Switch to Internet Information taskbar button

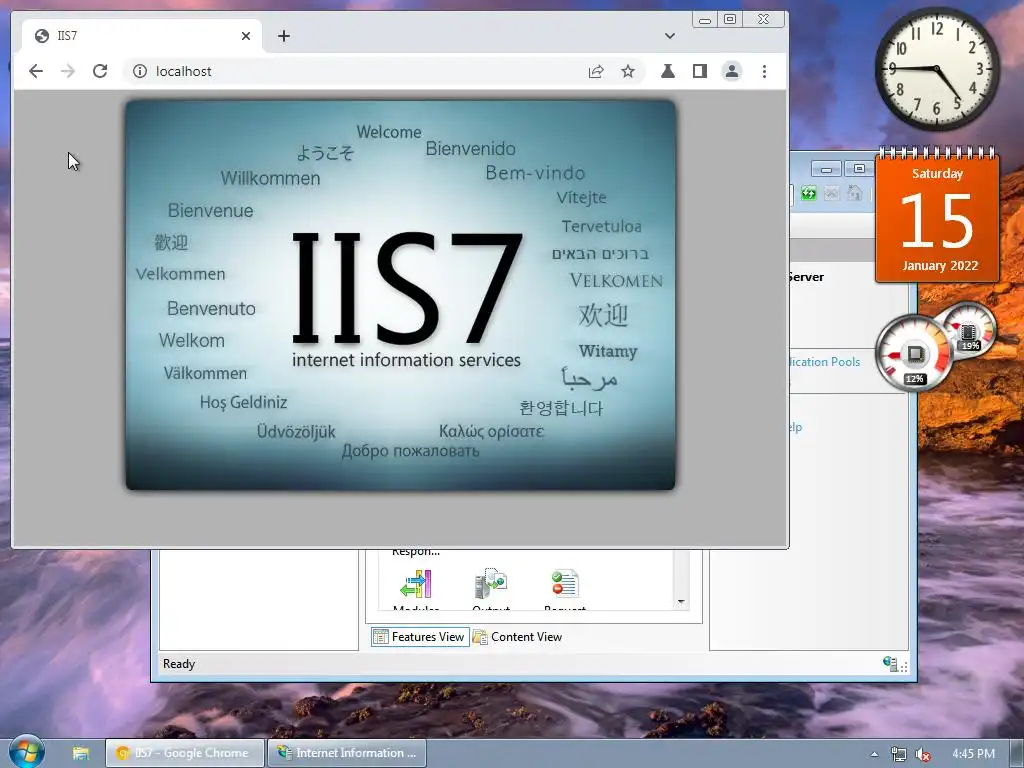click(x=347, y=753)
